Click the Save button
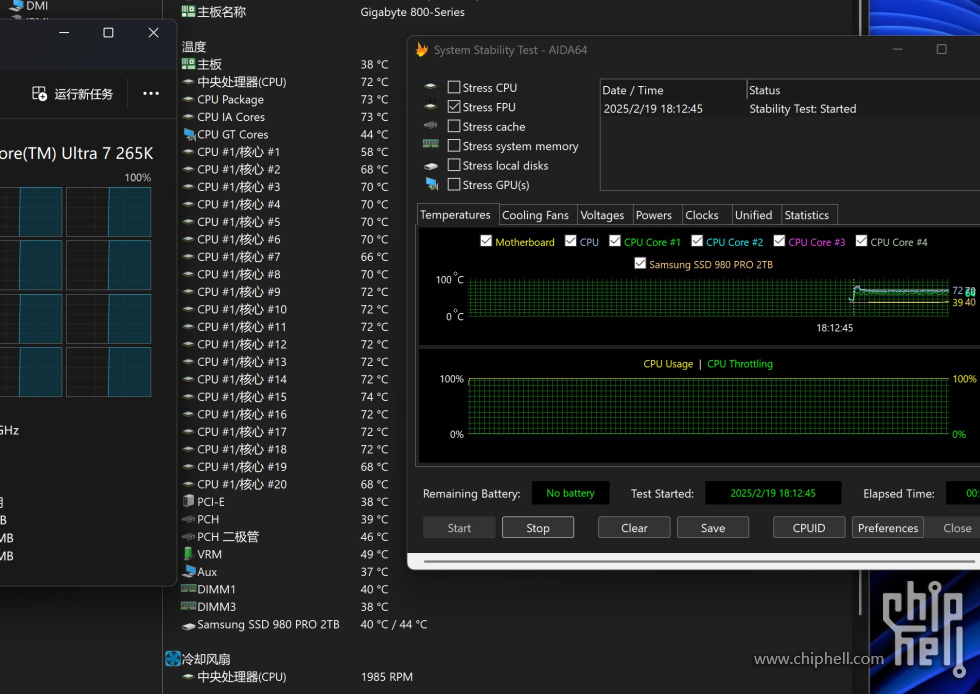The width and height of the screenshot is (980, 694). pos(713,528)
